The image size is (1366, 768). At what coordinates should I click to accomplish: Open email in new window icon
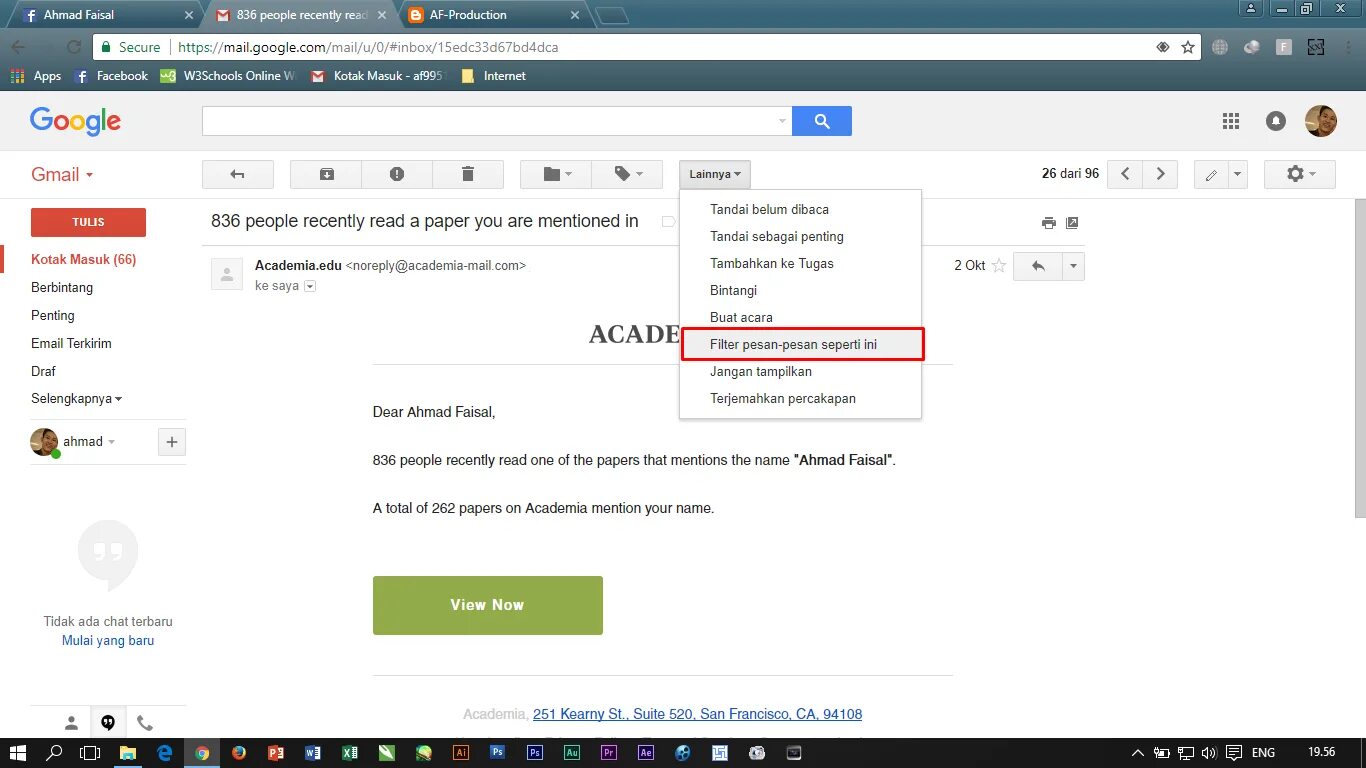point(1072,223)
